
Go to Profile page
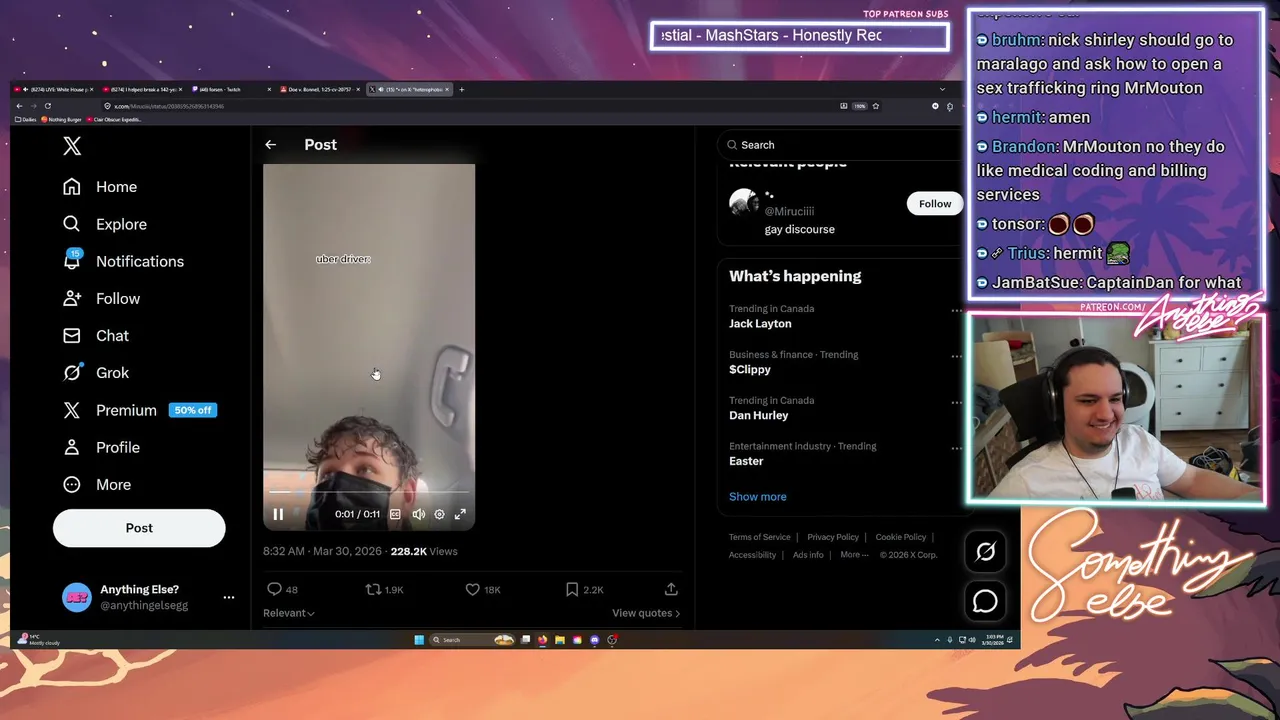[x=101, y=447]
